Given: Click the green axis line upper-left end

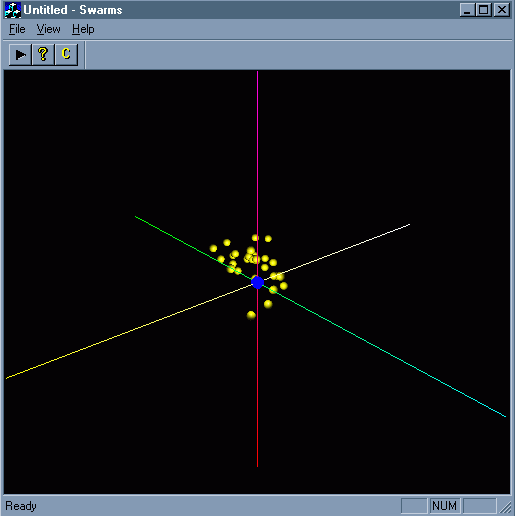Looking at the screenshot, I should pyautogui.click(x=137, y=217).
